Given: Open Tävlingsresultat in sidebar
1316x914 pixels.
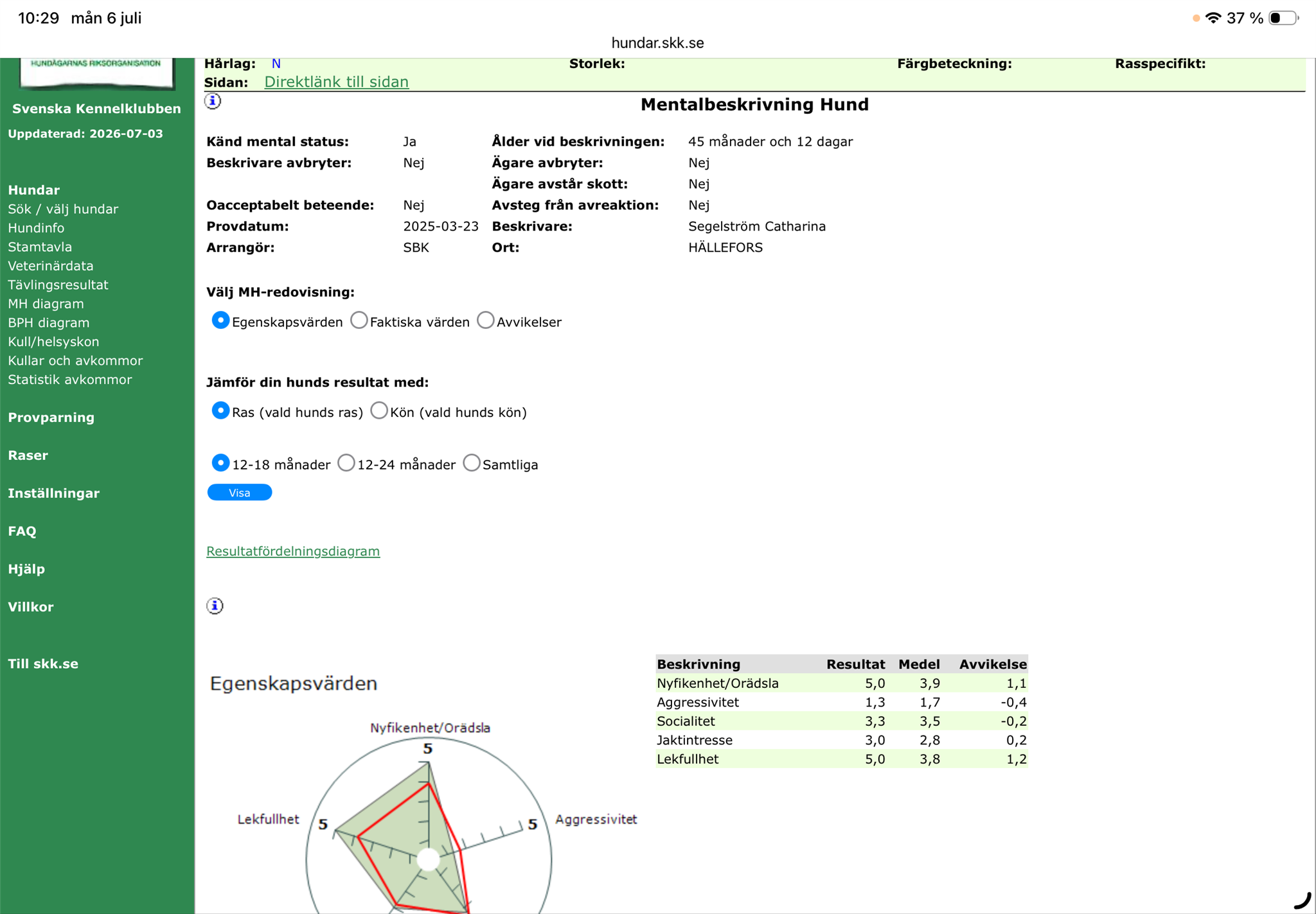Looking at the screenshot, I should click(x=58, y=285).
